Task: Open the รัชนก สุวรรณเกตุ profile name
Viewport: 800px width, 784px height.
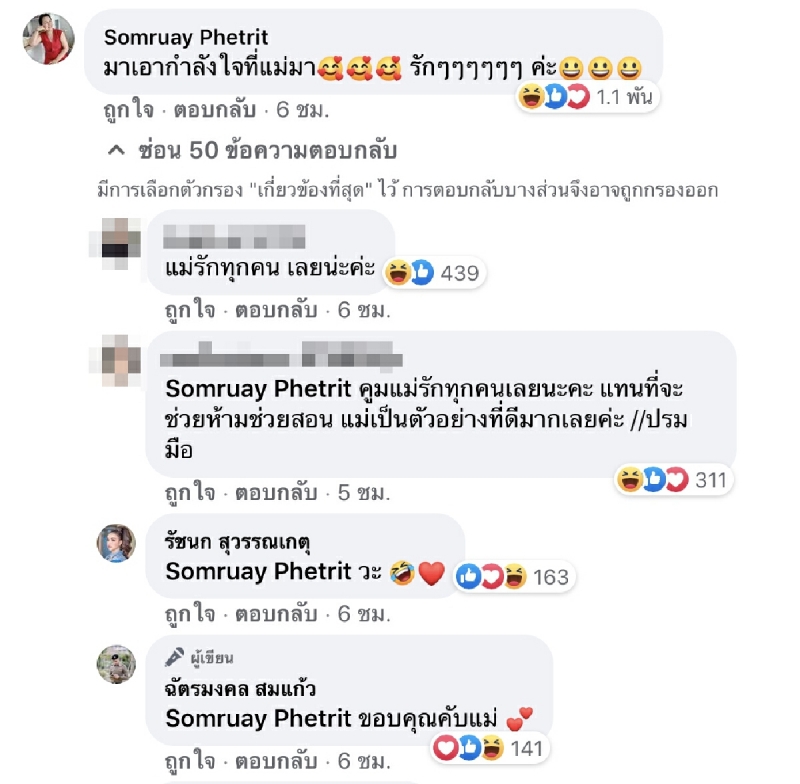Action: coord(237,542)
